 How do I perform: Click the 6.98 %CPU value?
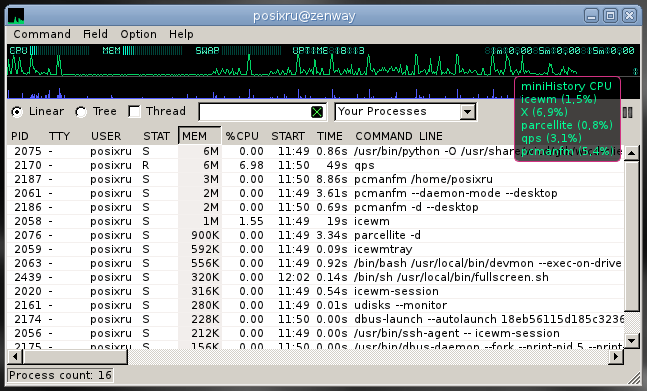[x=251, y=165]
